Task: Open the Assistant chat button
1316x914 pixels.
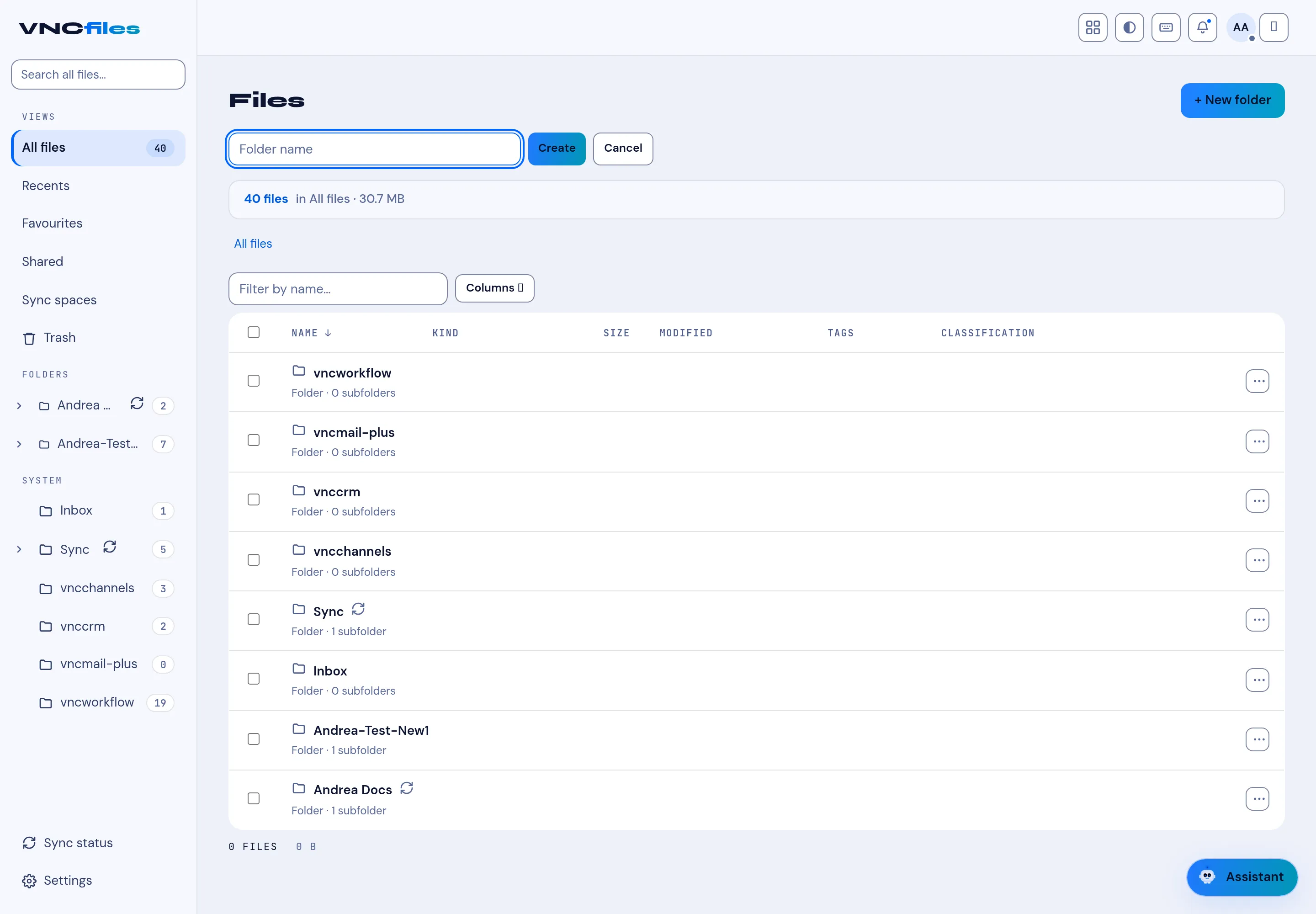Action: click(1242, 877)
